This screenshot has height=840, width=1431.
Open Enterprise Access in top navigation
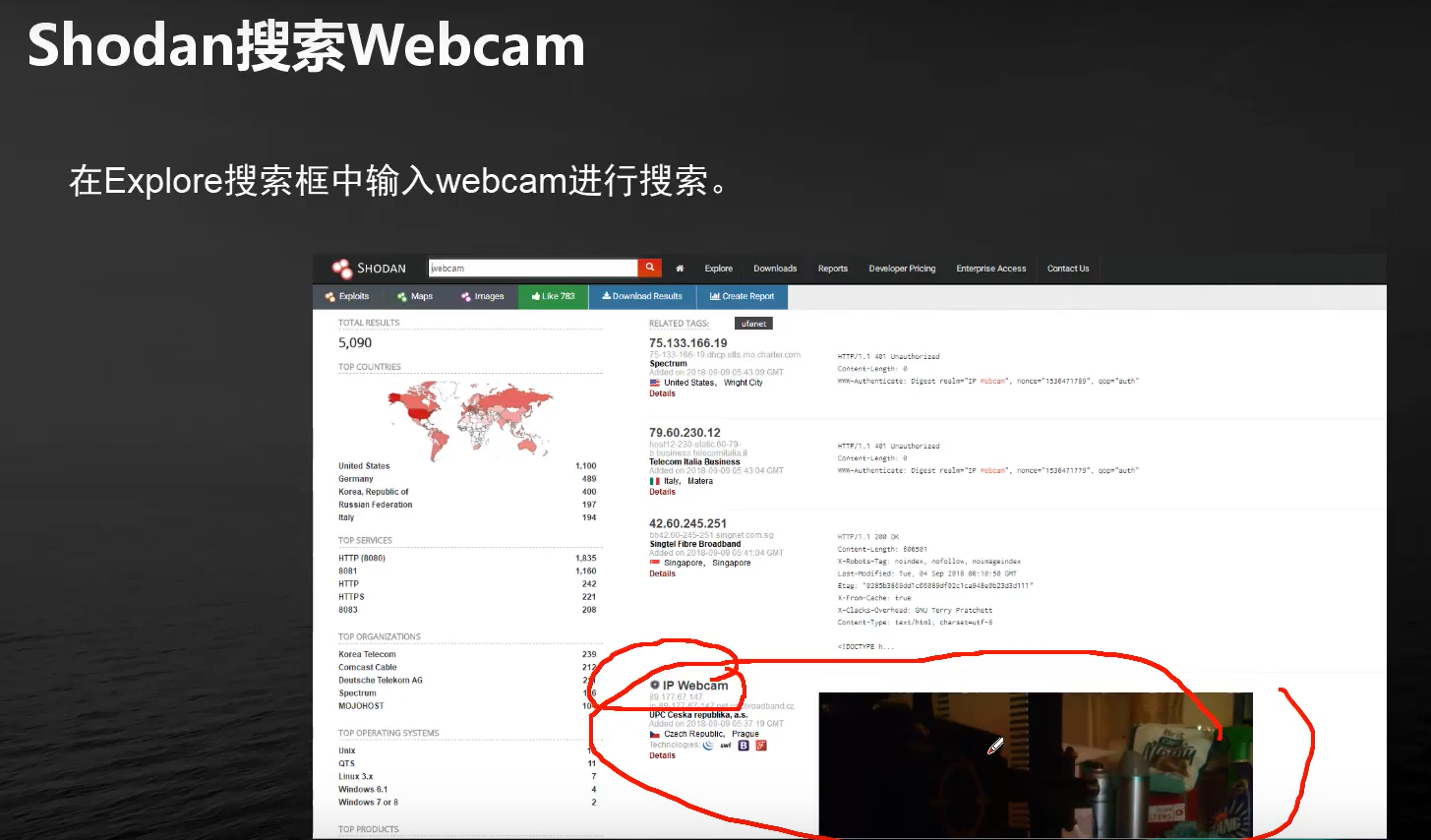[x=991, y=269]
